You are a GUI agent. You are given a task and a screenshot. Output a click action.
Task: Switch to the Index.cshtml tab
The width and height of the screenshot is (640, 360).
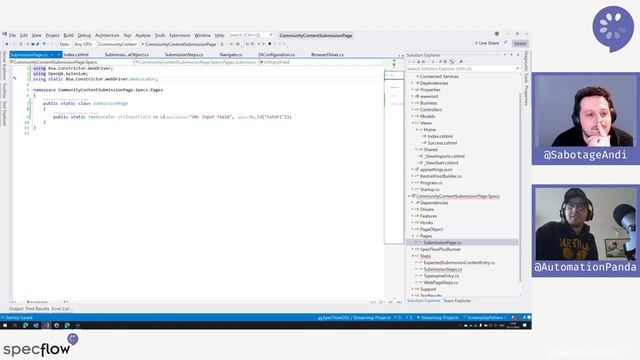pyautogui.click(x=76, y=54)
